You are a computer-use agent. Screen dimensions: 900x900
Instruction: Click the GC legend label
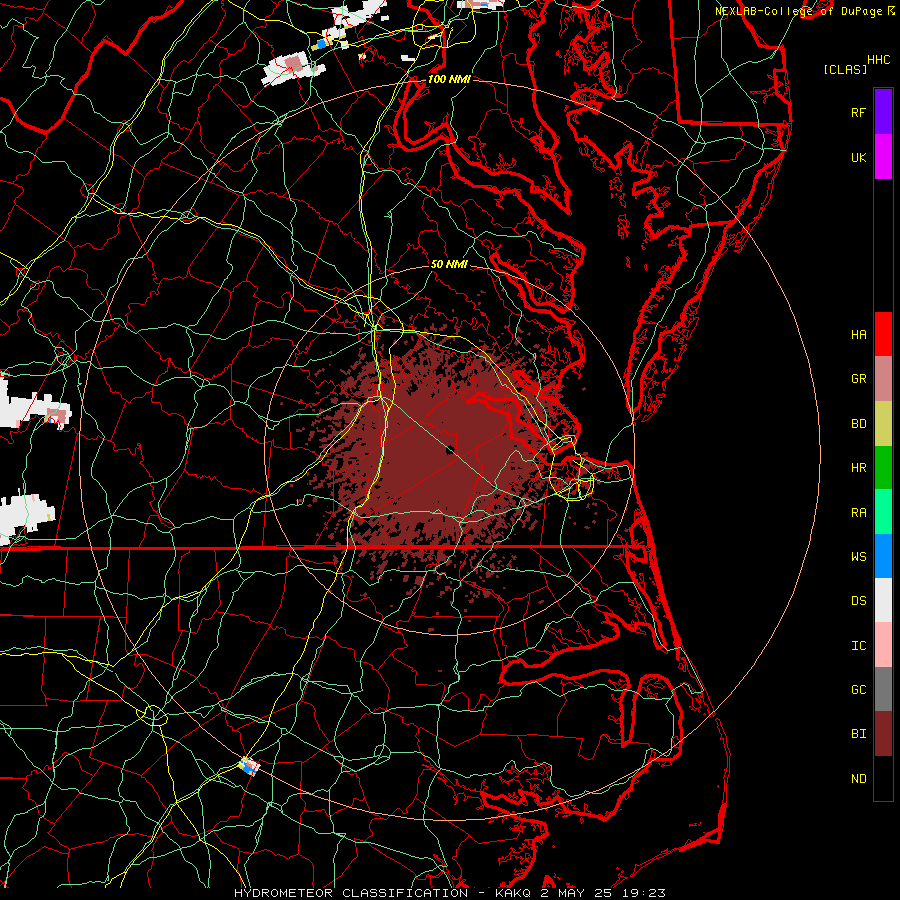[x=858, y=690]
